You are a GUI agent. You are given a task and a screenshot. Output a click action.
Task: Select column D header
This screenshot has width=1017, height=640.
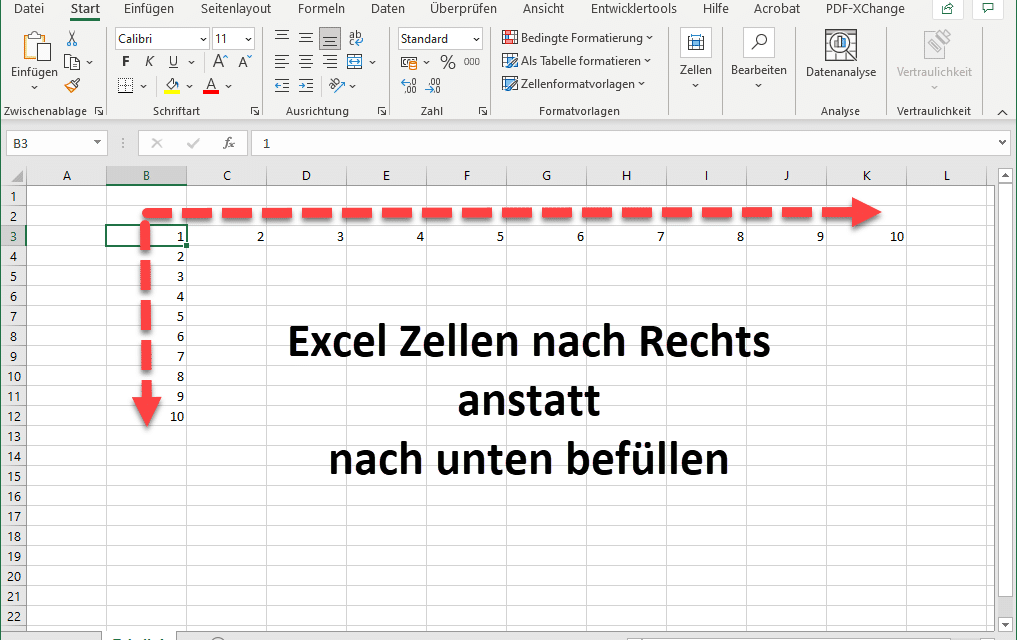(306, 176)
